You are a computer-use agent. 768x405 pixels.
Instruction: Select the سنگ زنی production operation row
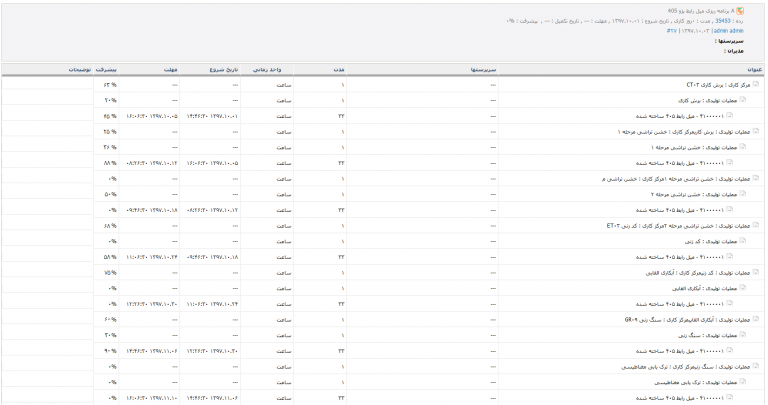pyautogui.click(x=384, y=335)
